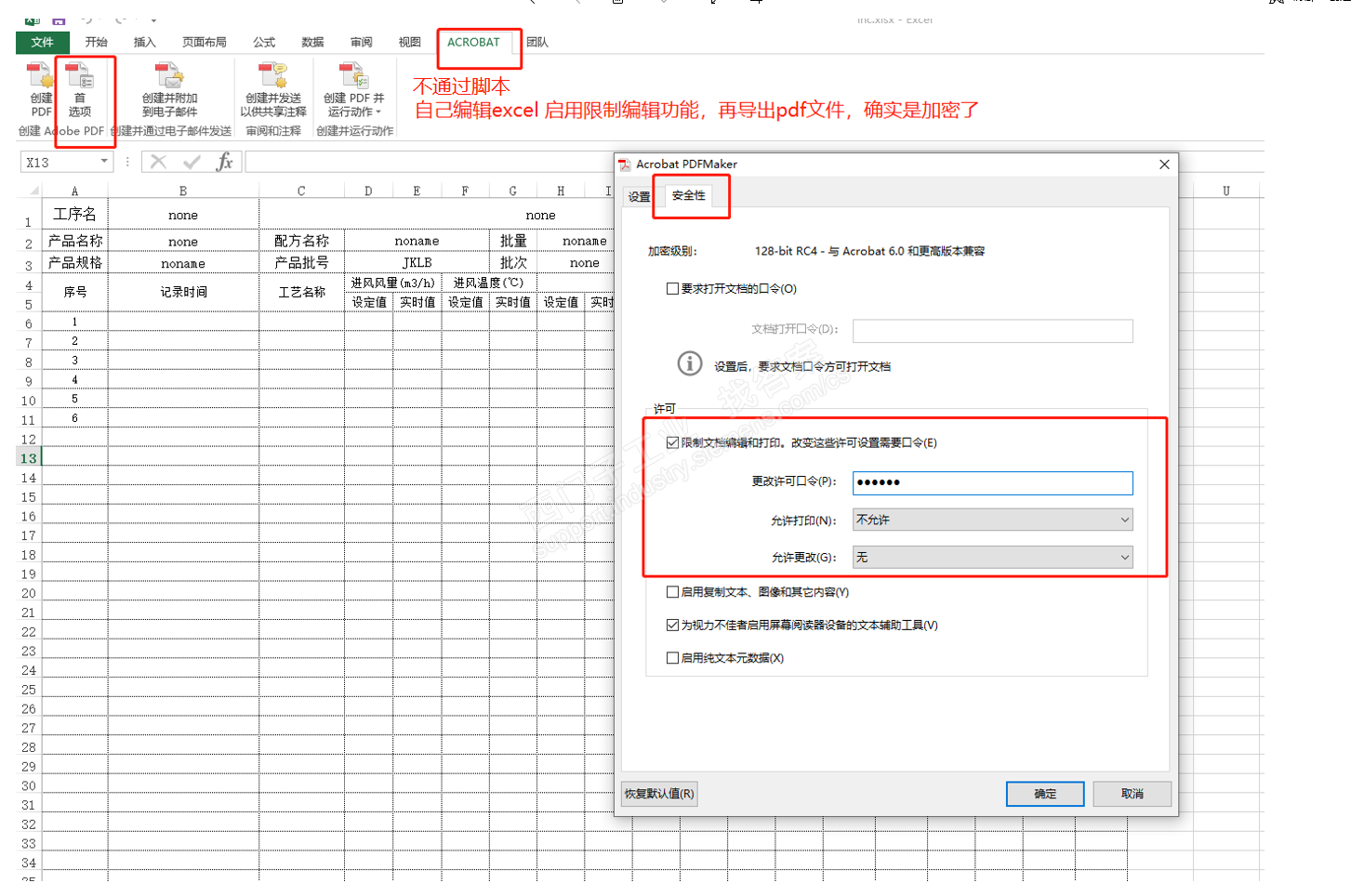Select column A header
The image size is (1364, 896).
coord(74,191)
